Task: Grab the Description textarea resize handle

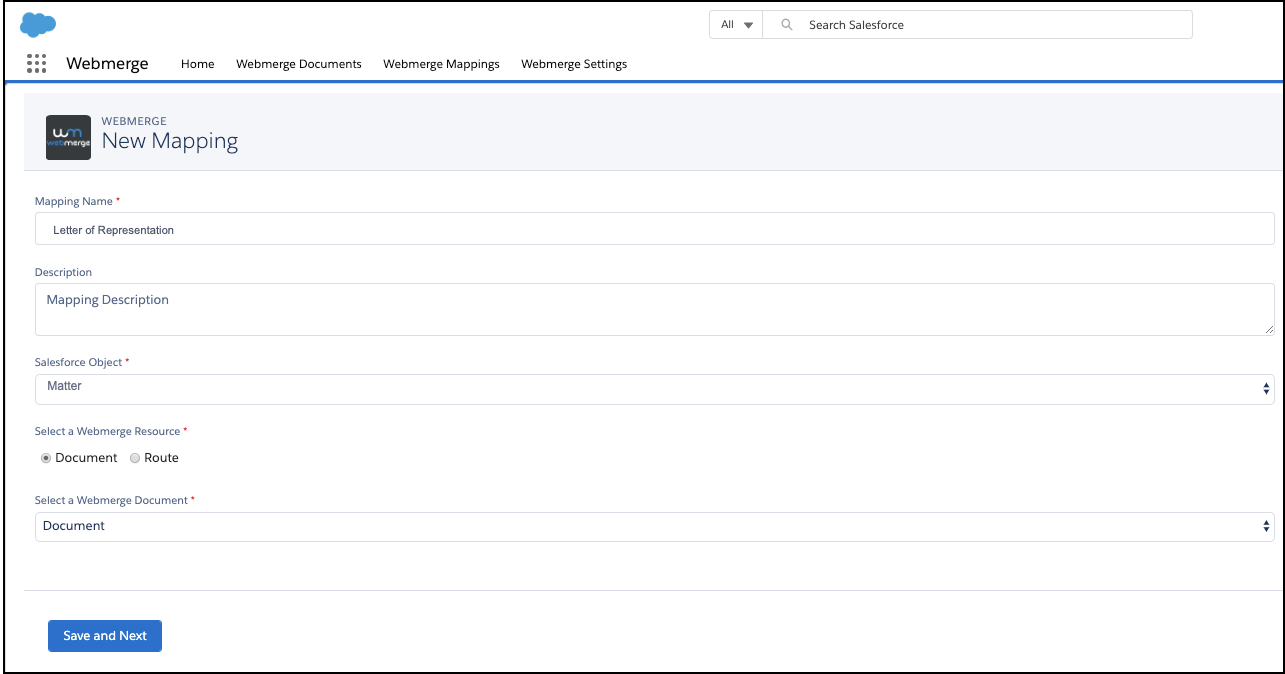Action: point(1269,329)
